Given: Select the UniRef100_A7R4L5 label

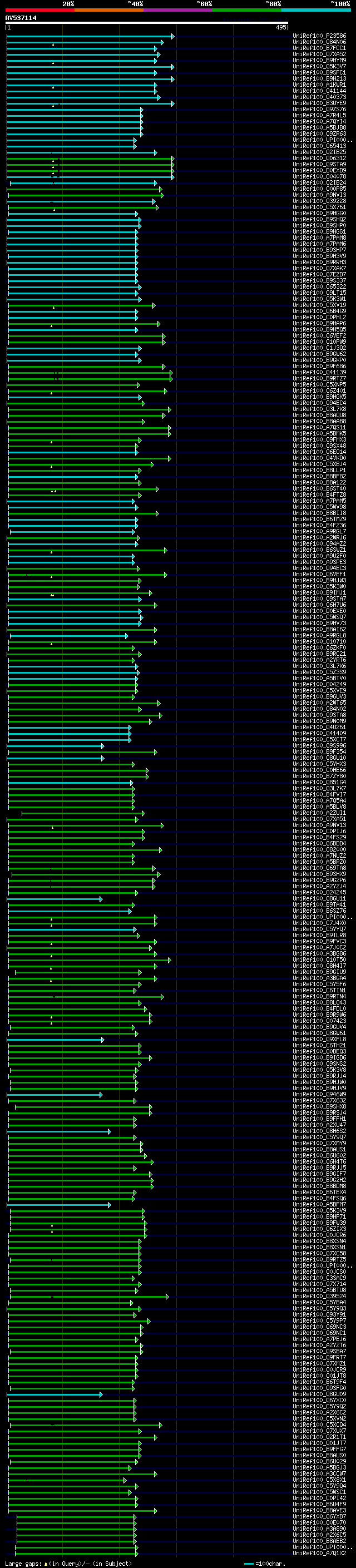Looking at the screenshot, I should pyautogui.click(x=319, y=115).
